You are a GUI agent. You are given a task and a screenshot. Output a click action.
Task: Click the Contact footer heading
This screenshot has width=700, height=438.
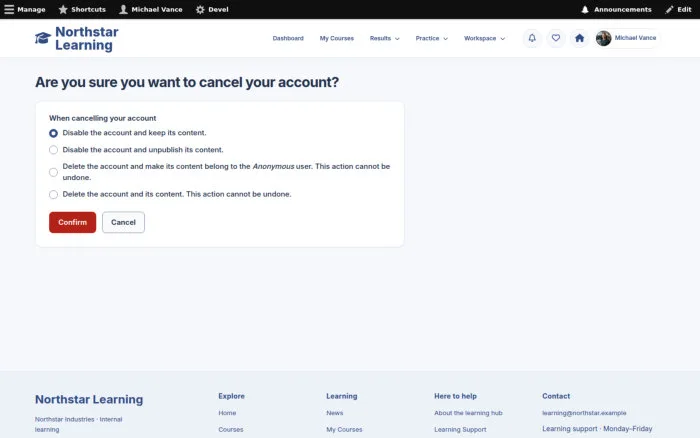coord(556,396)
